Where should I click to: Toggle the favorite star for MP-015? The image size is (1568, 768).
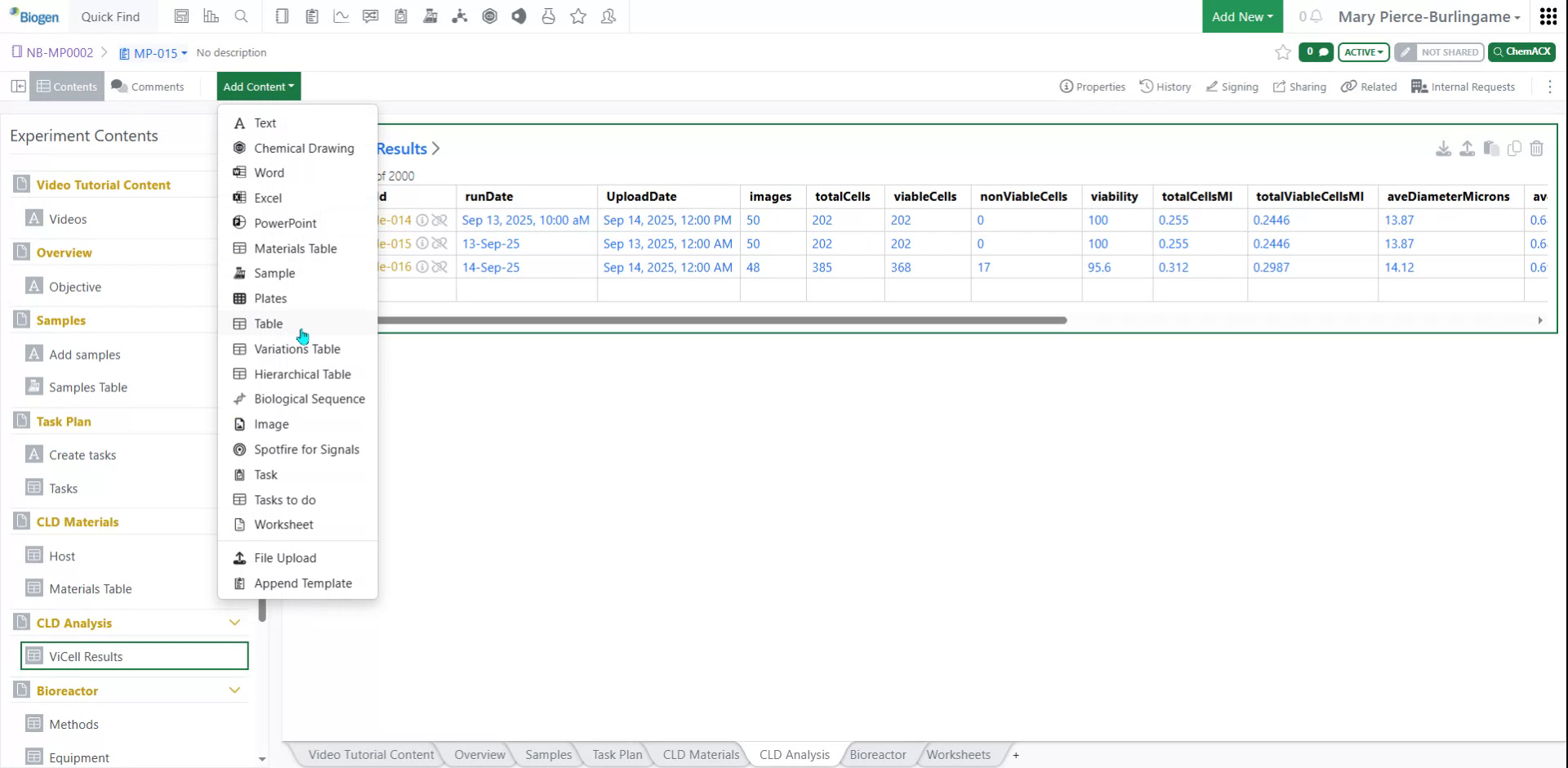click(1282, 51)
